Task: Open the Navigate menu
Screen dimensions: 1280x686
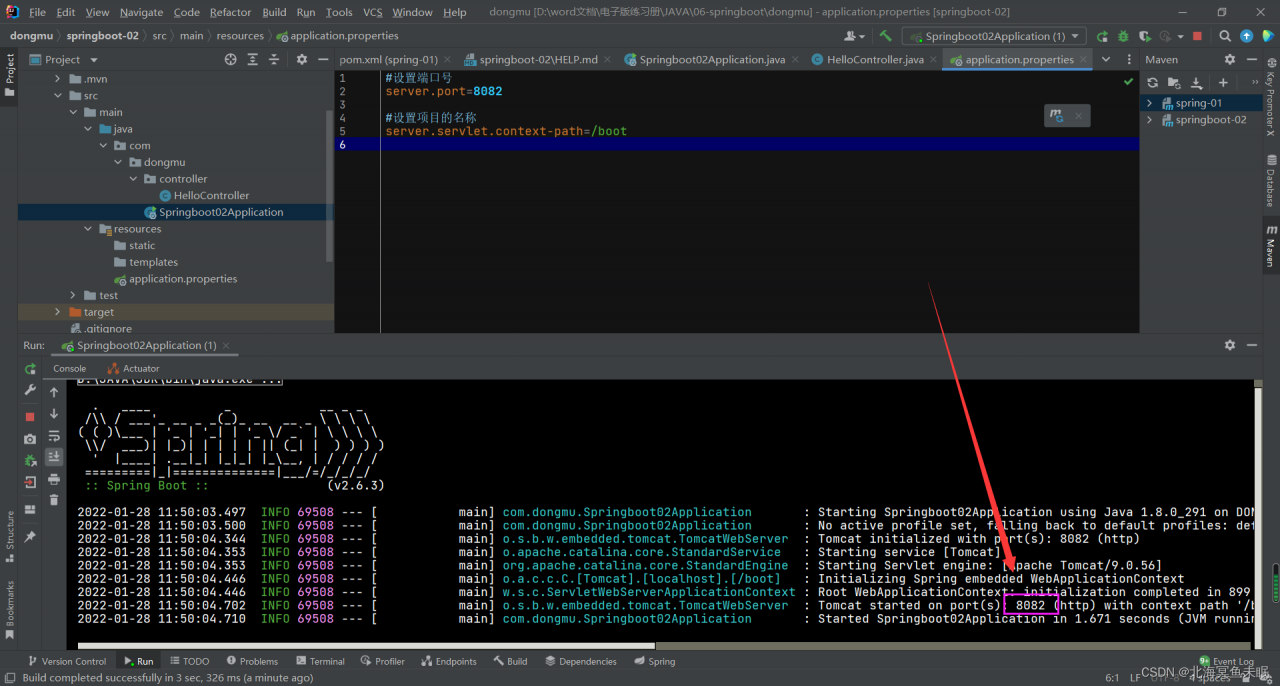Action: coord(141,12)
